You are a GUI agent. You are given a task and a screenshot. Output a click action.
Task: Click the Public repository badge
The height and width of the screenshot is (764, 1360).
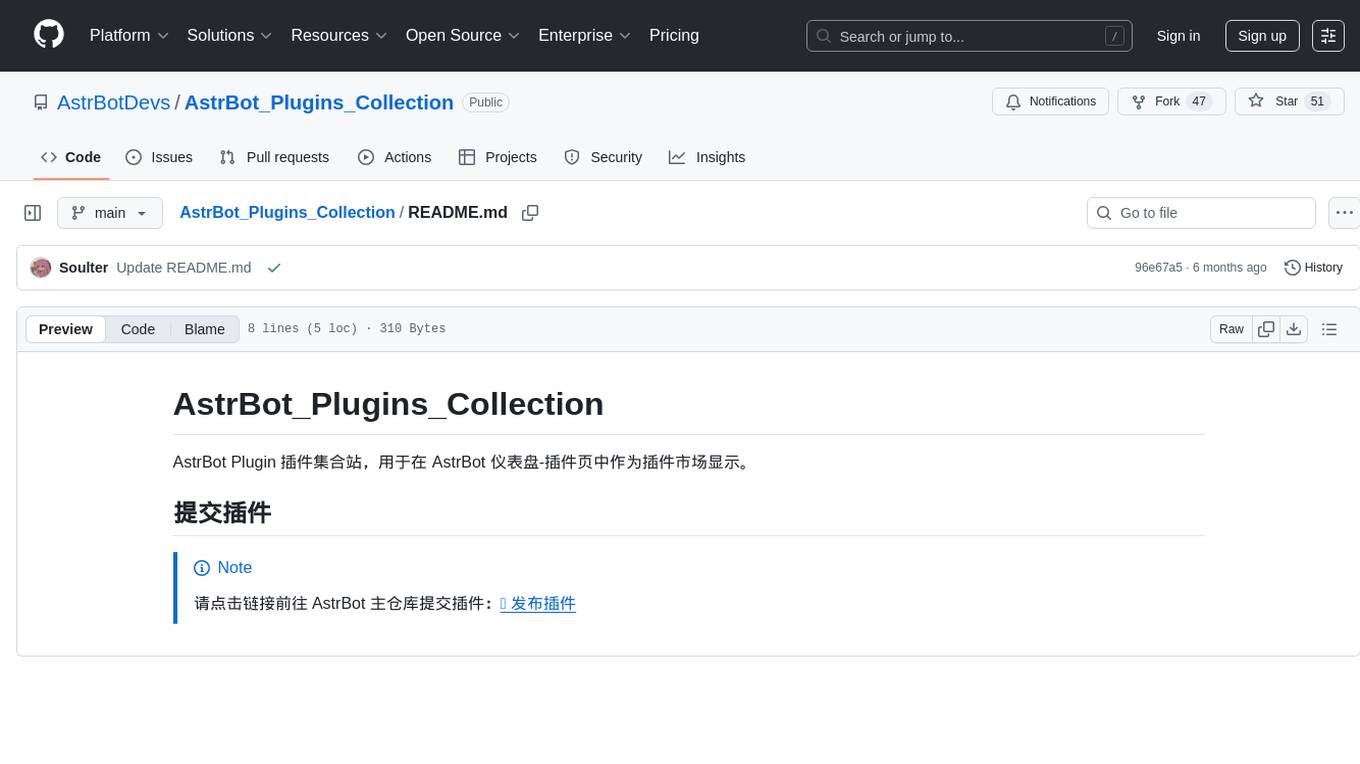pos(486,102)
